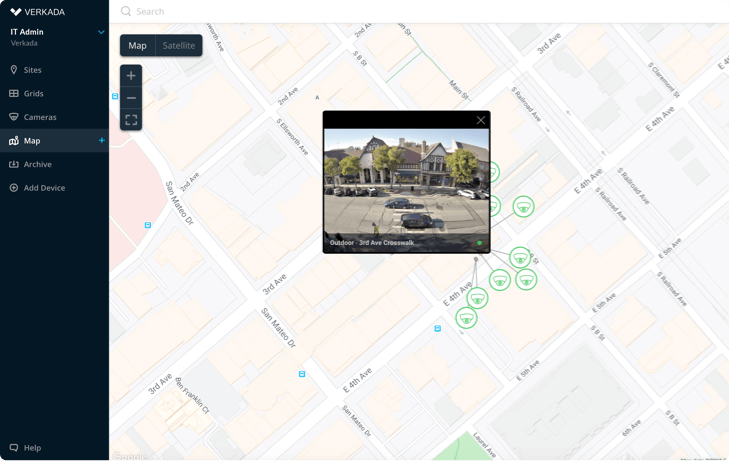Select camera marker beside S B St label
The height and width of the screenshot is (461, 729).
520,258
